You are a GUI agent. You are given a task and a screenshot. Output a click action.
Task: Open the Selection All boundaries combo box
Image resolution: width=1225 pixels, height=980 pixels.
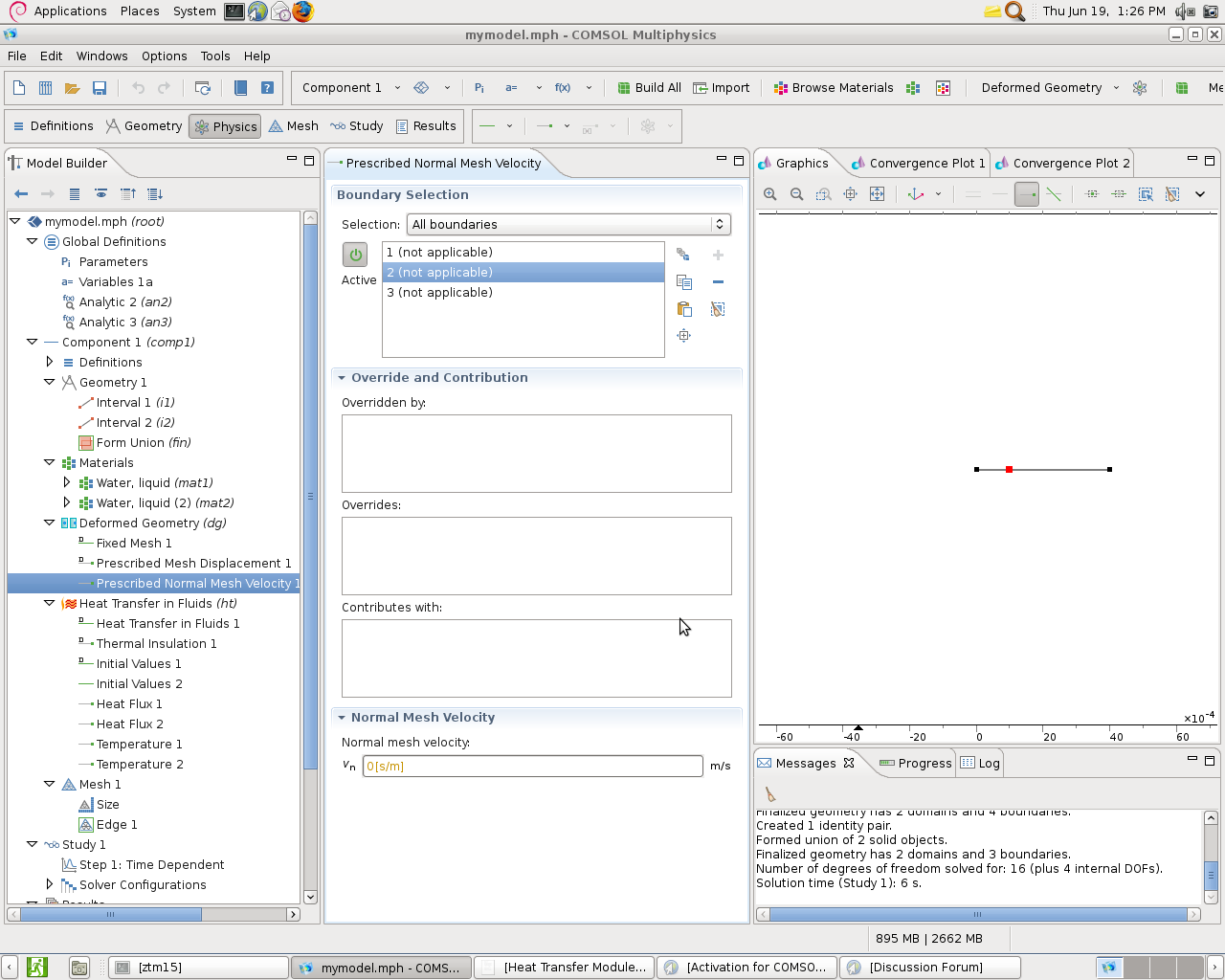[x=568, y=224]
